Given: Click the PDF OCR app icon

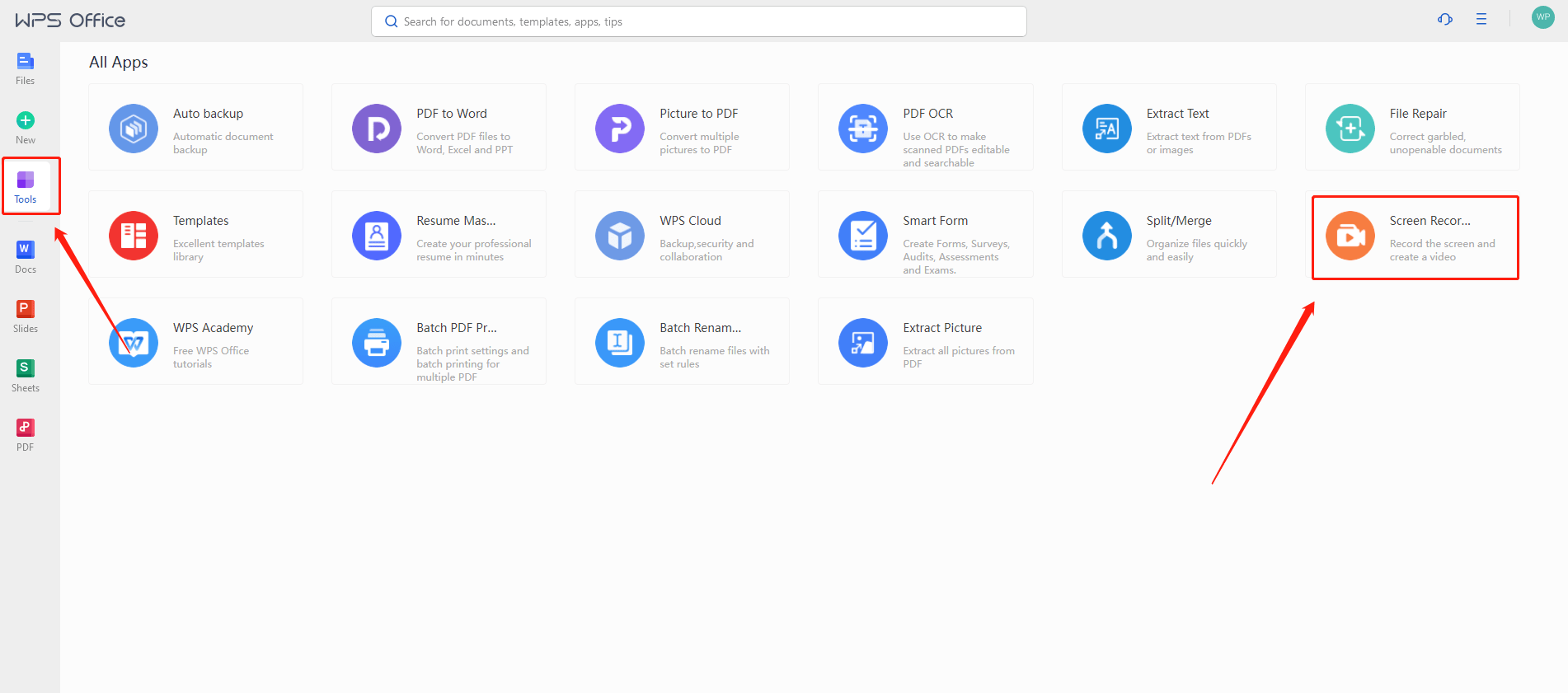Looking at the screenshot, I should (x=863, y=129).
